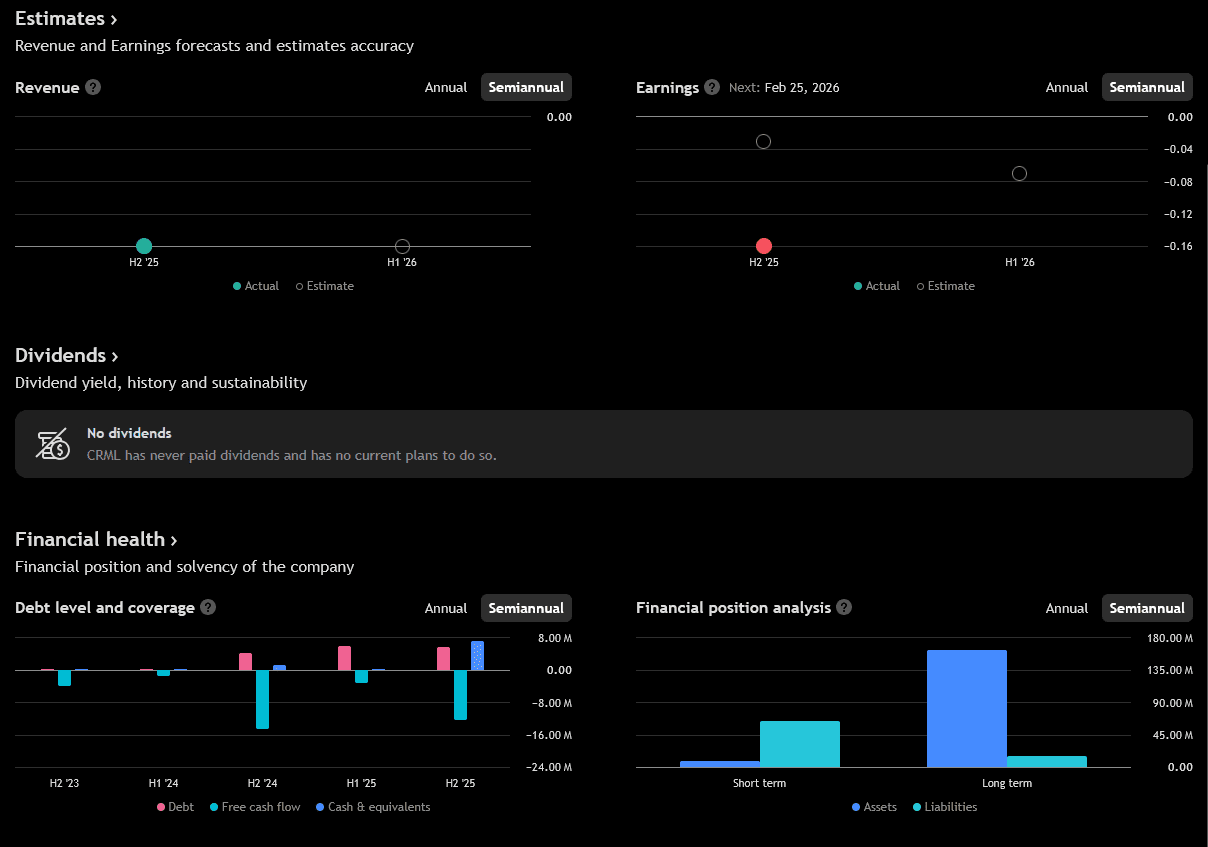Click the 'H1 '24' label on debt chart
1208x847 pixels.
click(x=163, y=783)
